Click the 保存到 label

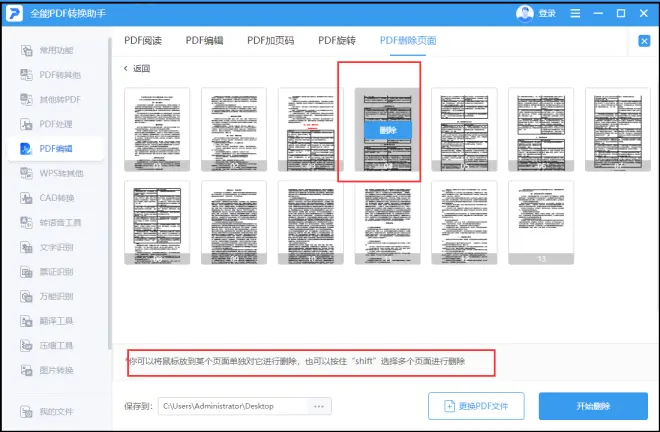coord(138,406)
